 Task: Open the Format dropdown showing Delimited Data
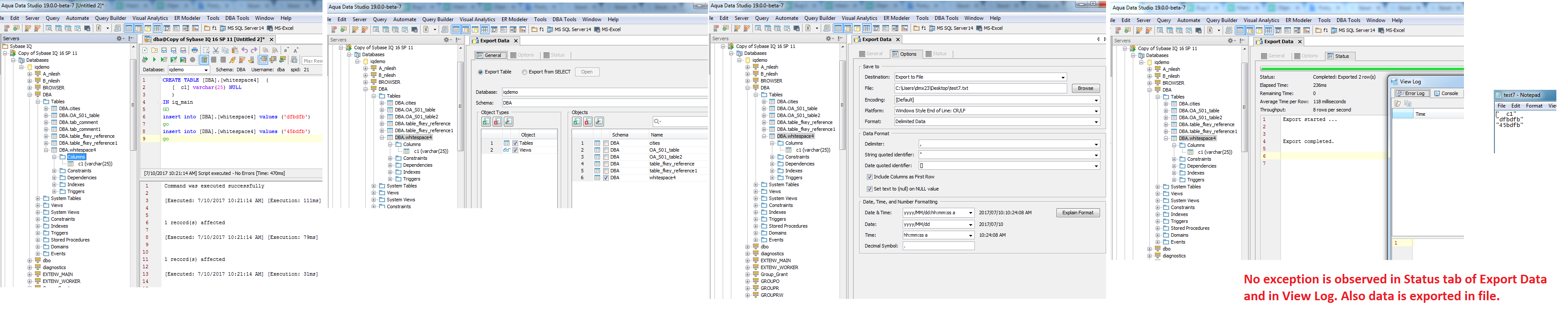[996, 122]
